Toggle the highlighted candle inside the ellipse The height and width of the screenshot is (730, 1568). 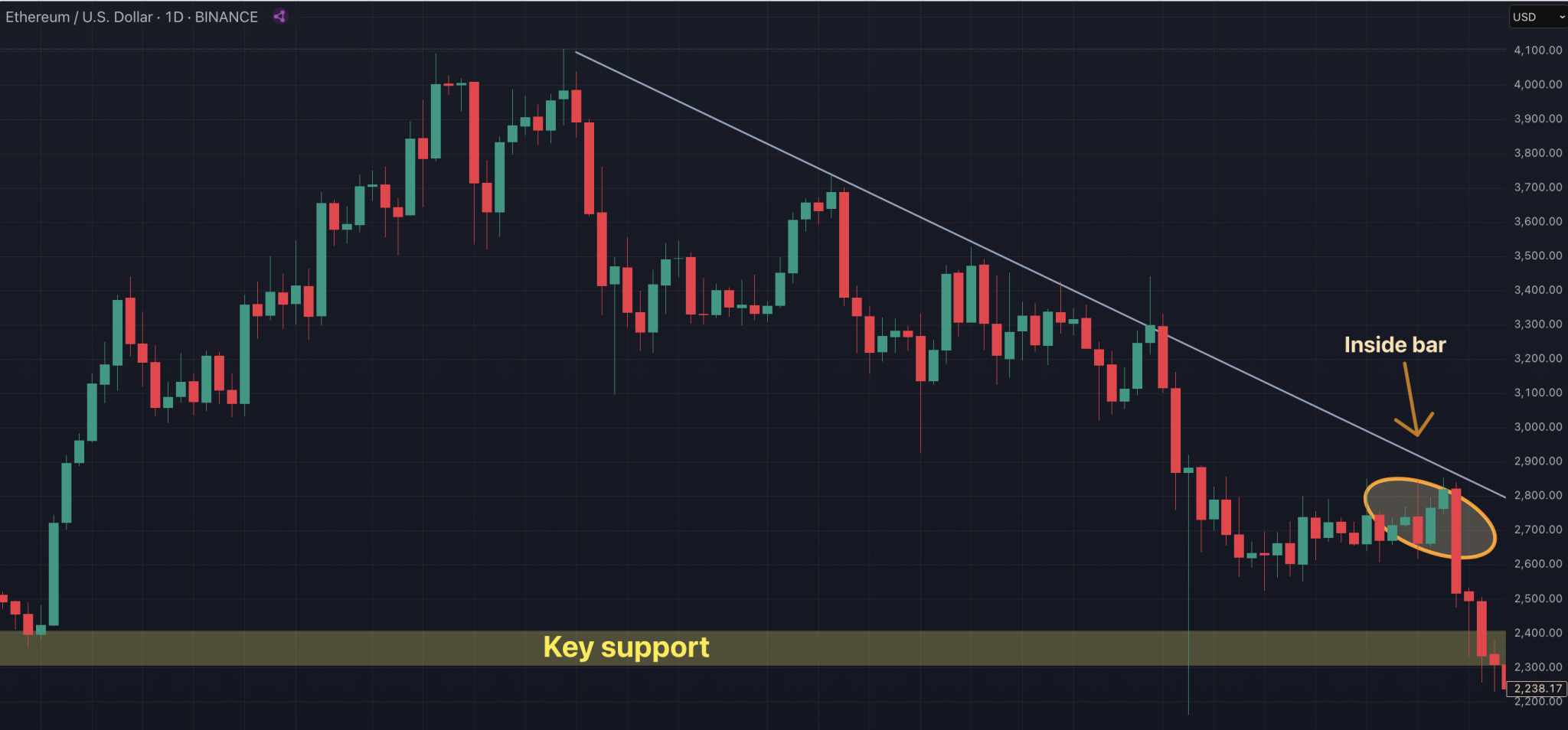(x=1455, y=520)
